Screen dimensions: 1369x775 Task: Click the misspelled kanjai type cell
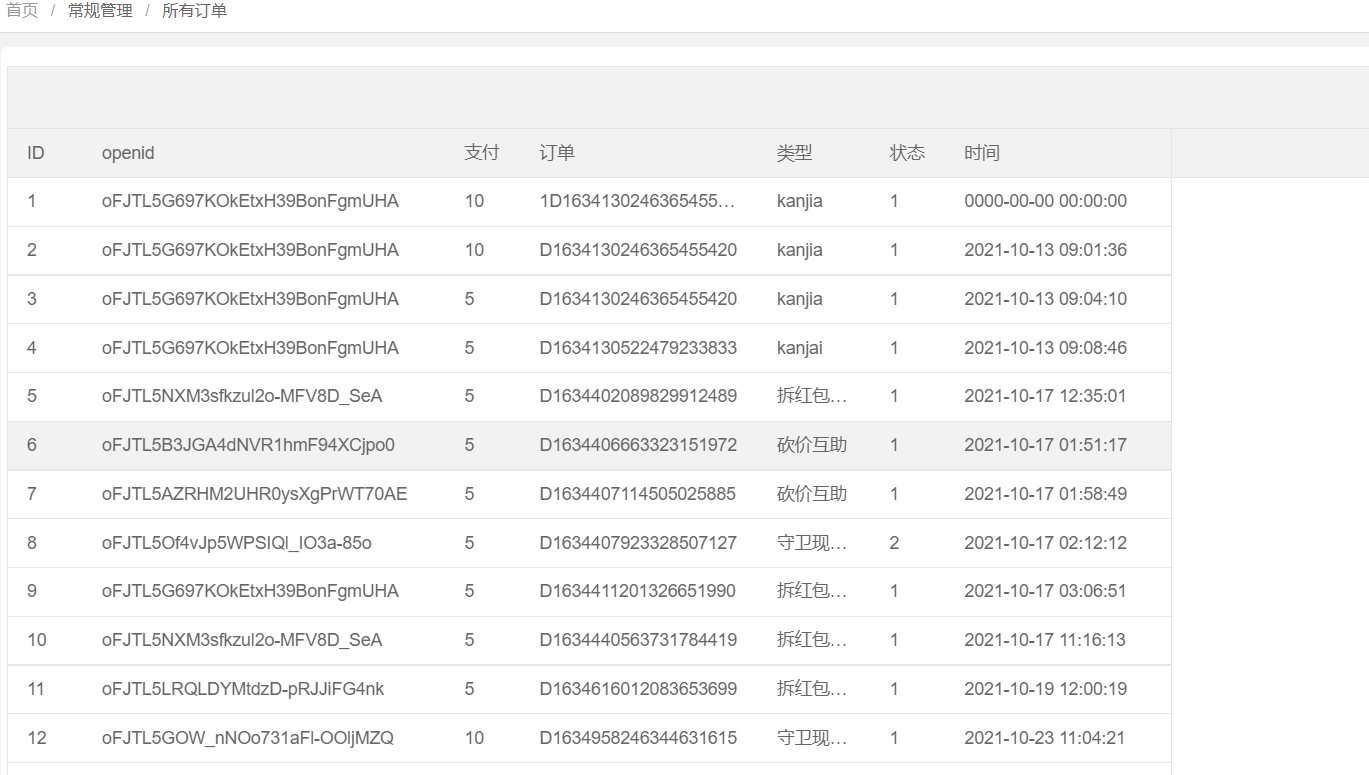tap(799, 348)
